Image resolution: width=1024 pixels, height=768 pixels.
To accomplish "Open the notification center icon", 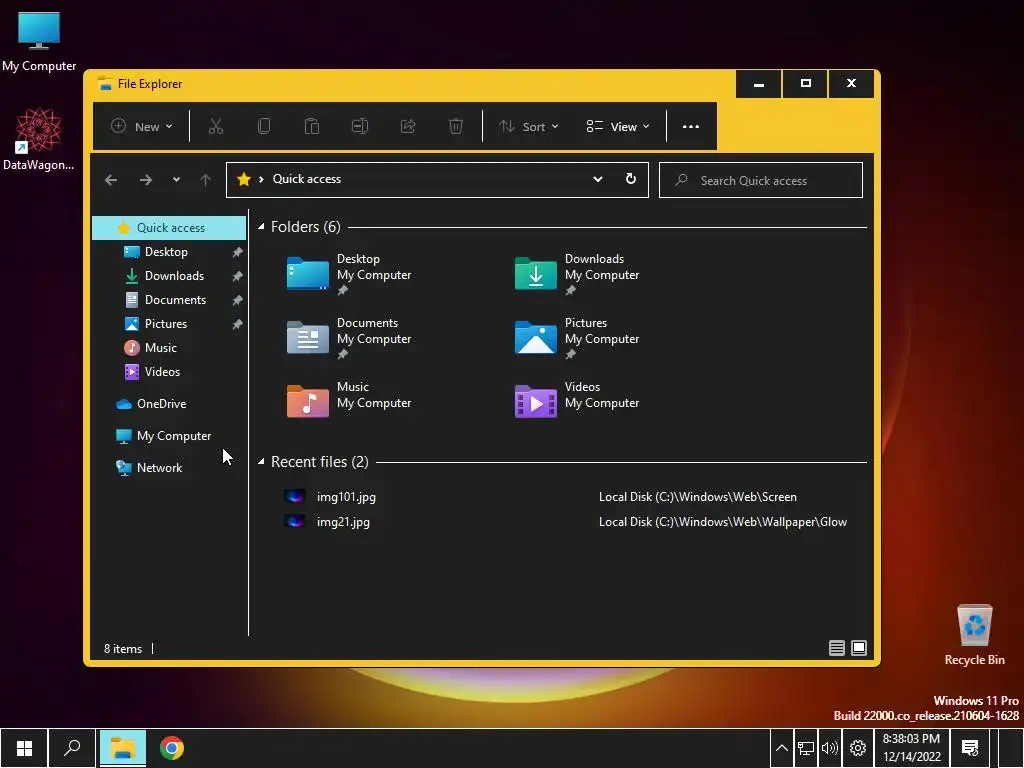I will (970, 748).
